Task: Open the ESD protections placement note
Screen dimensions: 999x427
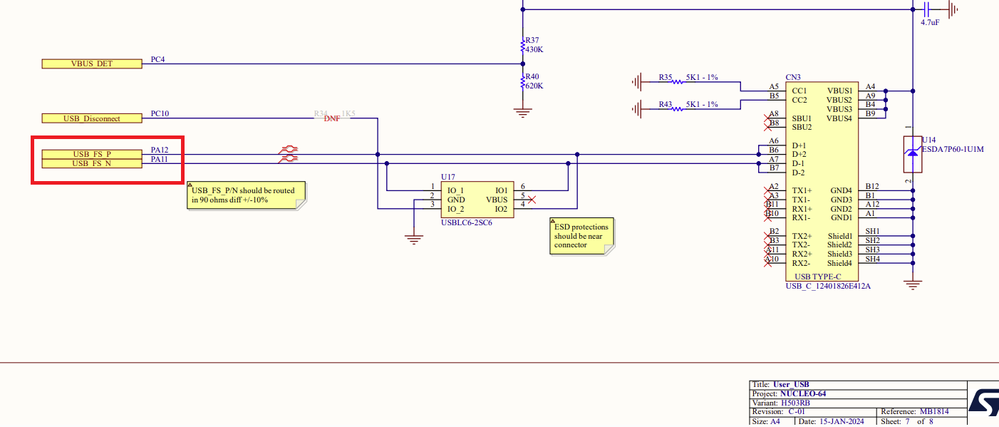Action: 584,236
